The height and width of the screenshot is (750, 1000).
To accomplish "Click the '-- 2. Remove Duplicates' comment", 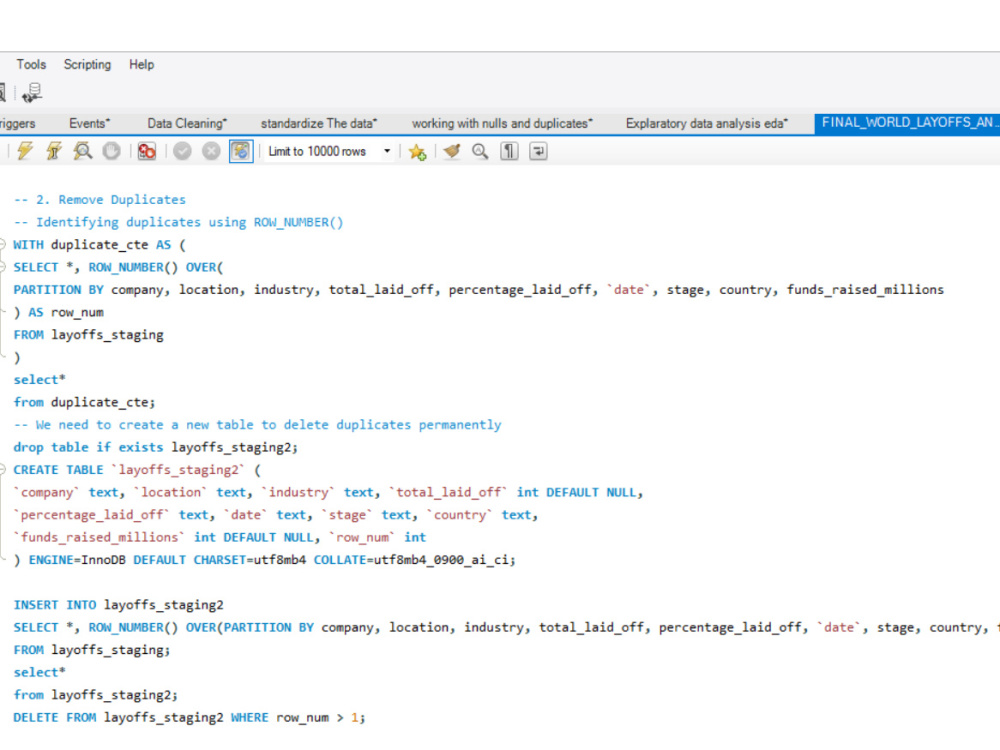I will click(99, 200).
